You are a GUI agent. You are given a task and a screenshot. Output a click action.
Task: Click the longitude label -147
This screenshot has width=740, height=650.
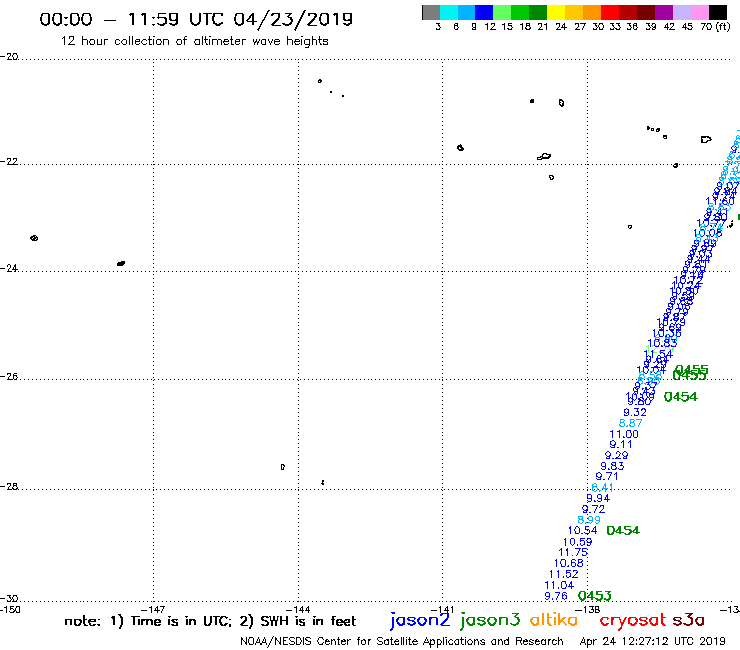coord(153,609)
